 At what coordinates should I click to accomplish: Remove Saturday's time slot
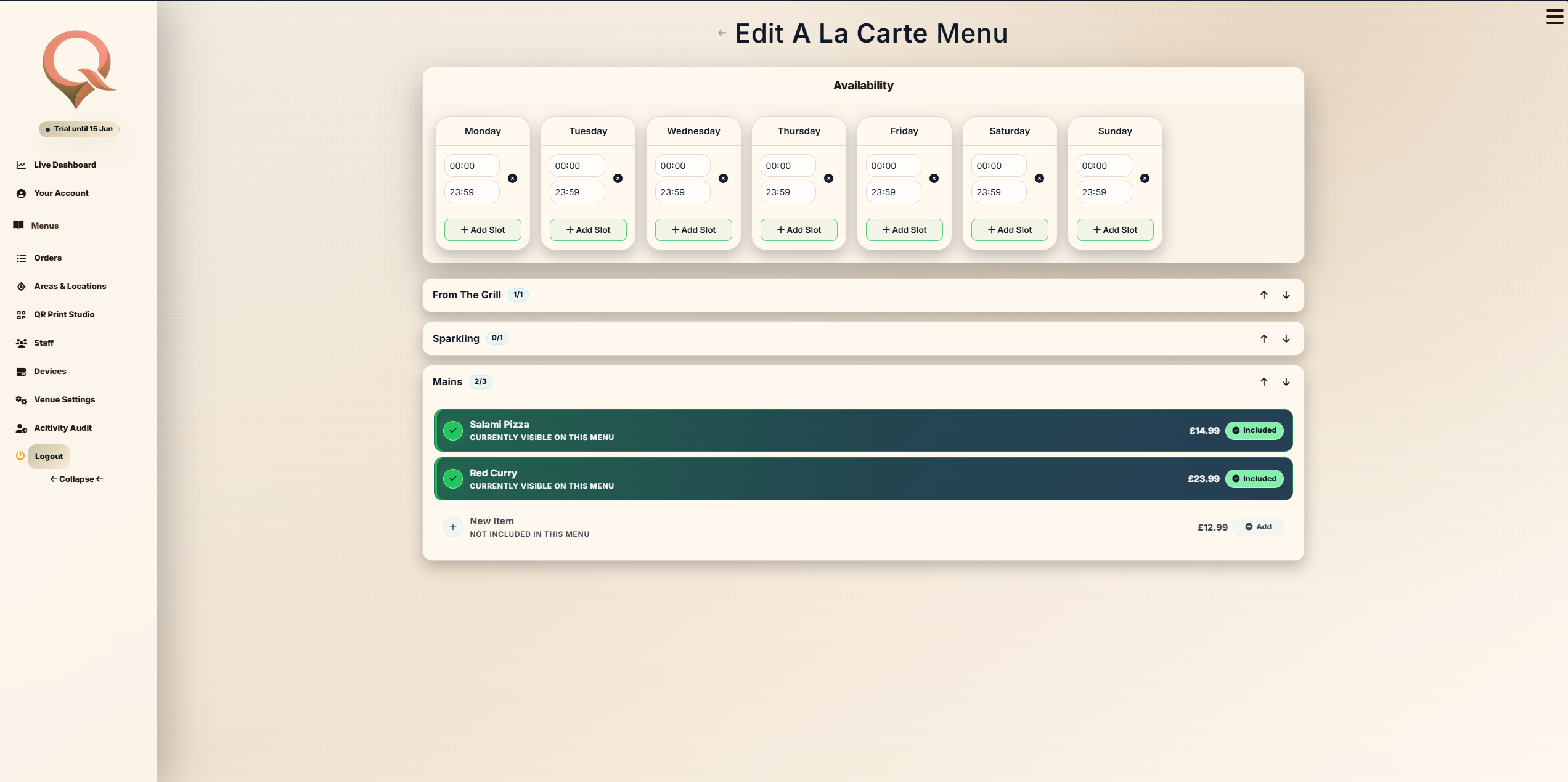click(1039, 179)
